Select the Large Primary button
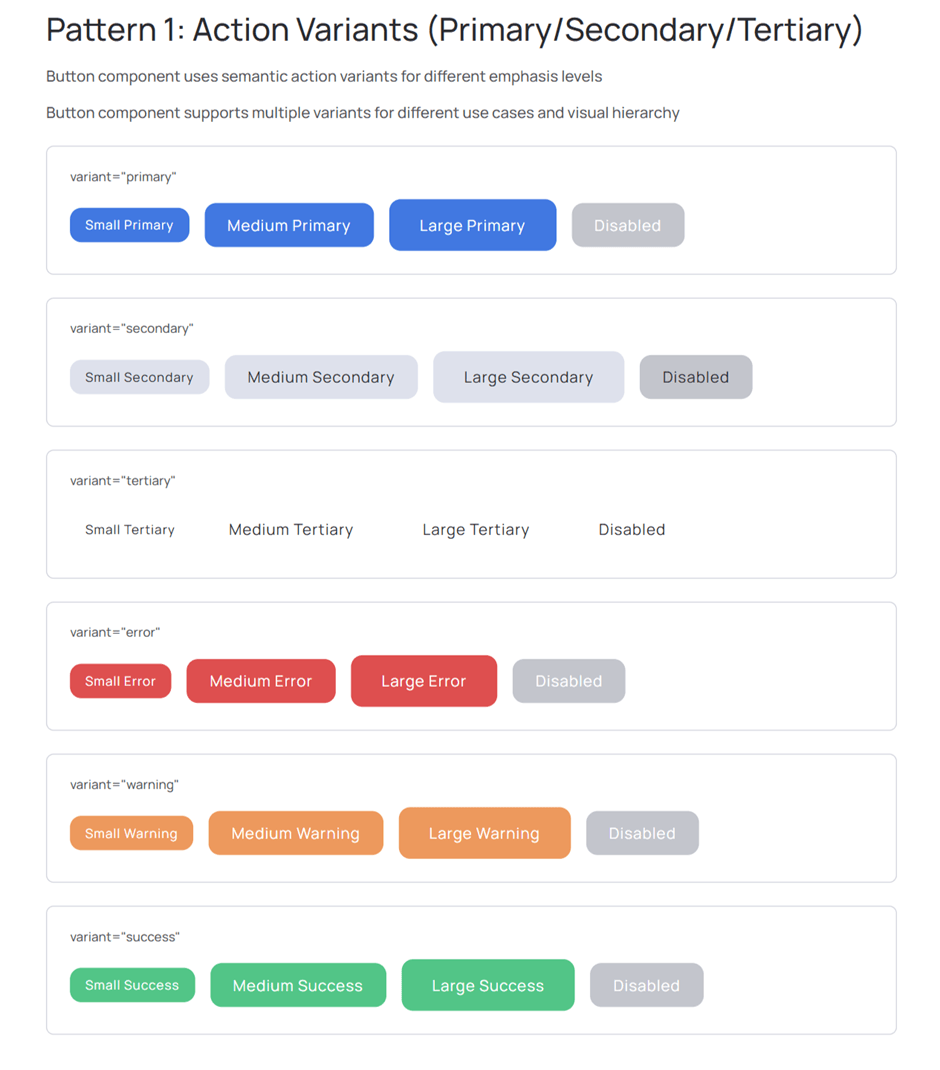The height and width of the screenshot is (1070, 940). (x=472, y=225)
